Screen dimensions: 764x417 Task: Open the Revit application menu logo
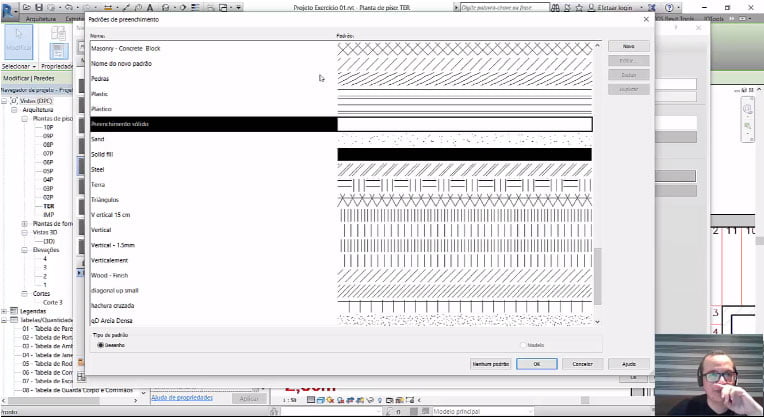[9, 10]
